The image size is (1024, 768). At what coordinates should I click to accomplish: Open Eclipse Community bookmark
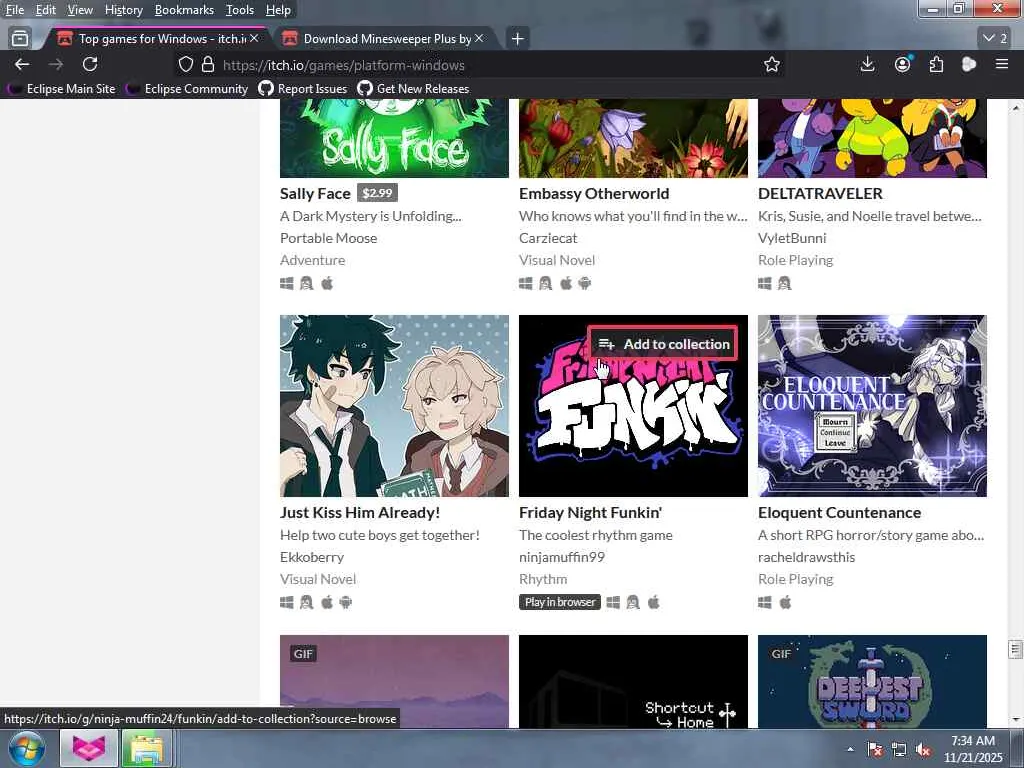click(x=189, y=89)
